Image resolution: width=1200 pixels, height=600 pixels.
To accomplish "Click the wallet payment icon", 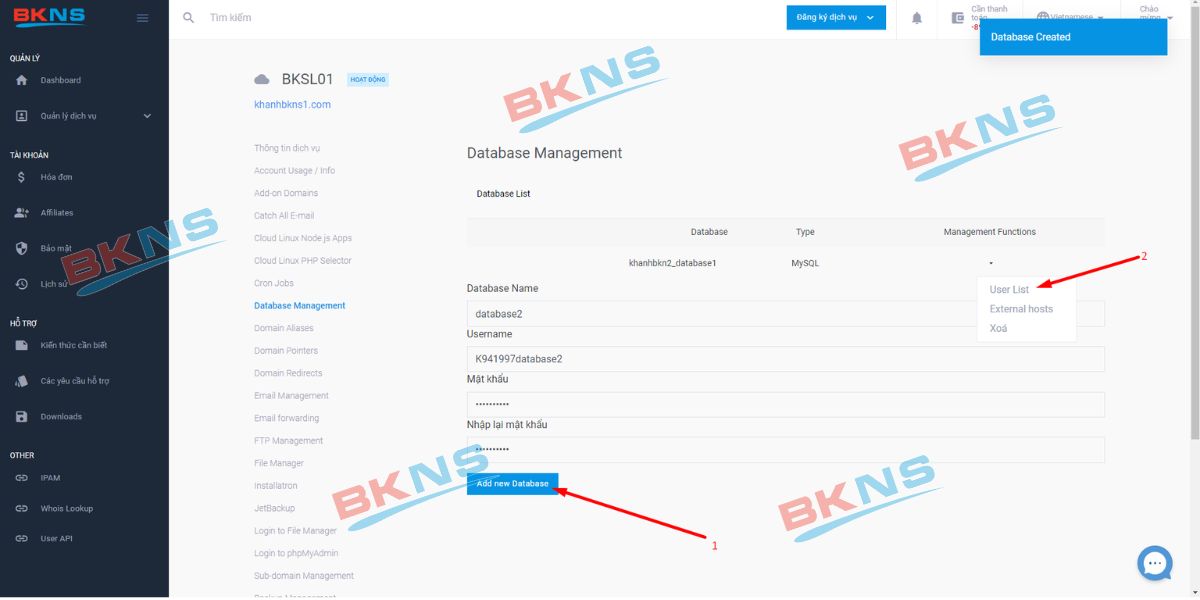I will click(958, 17).
